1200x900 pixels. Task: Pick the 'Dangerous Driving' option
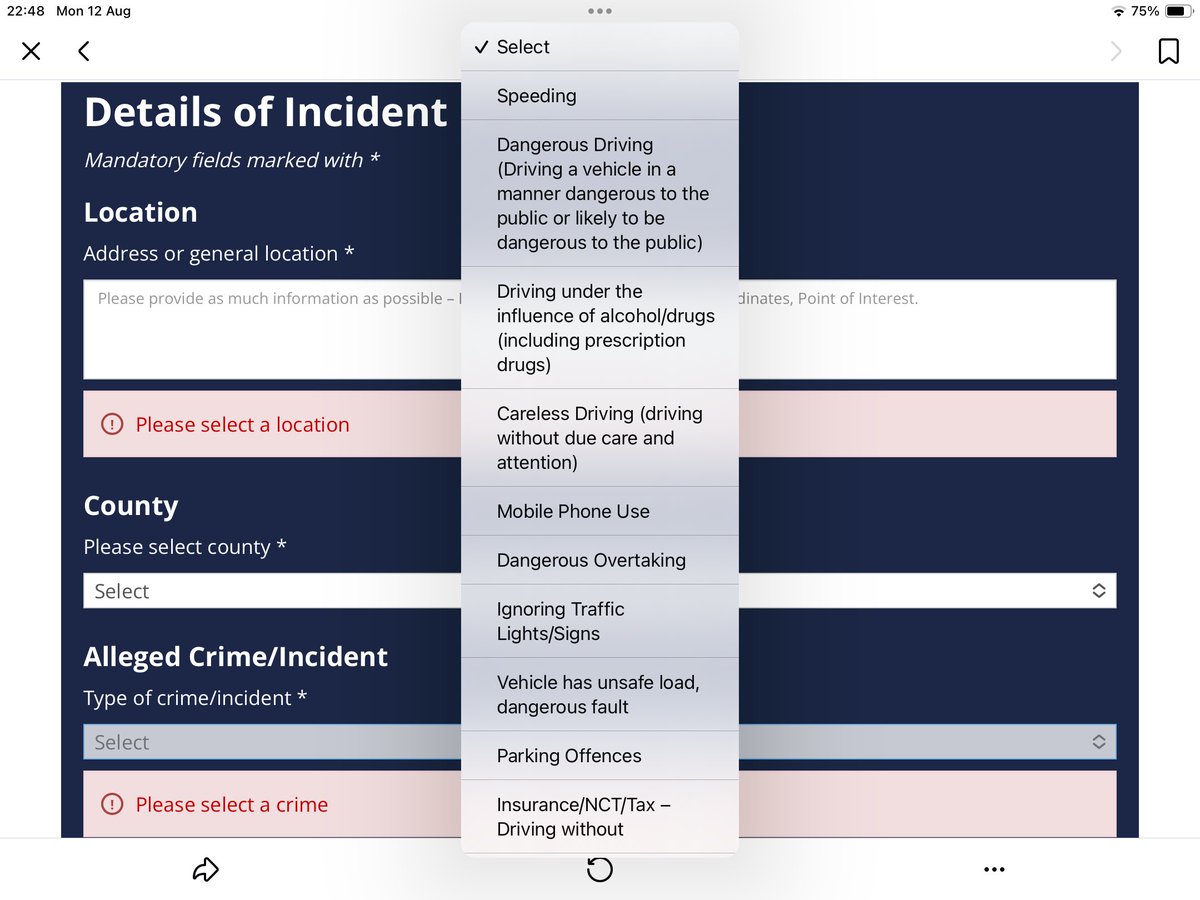[x=600, y=194]
